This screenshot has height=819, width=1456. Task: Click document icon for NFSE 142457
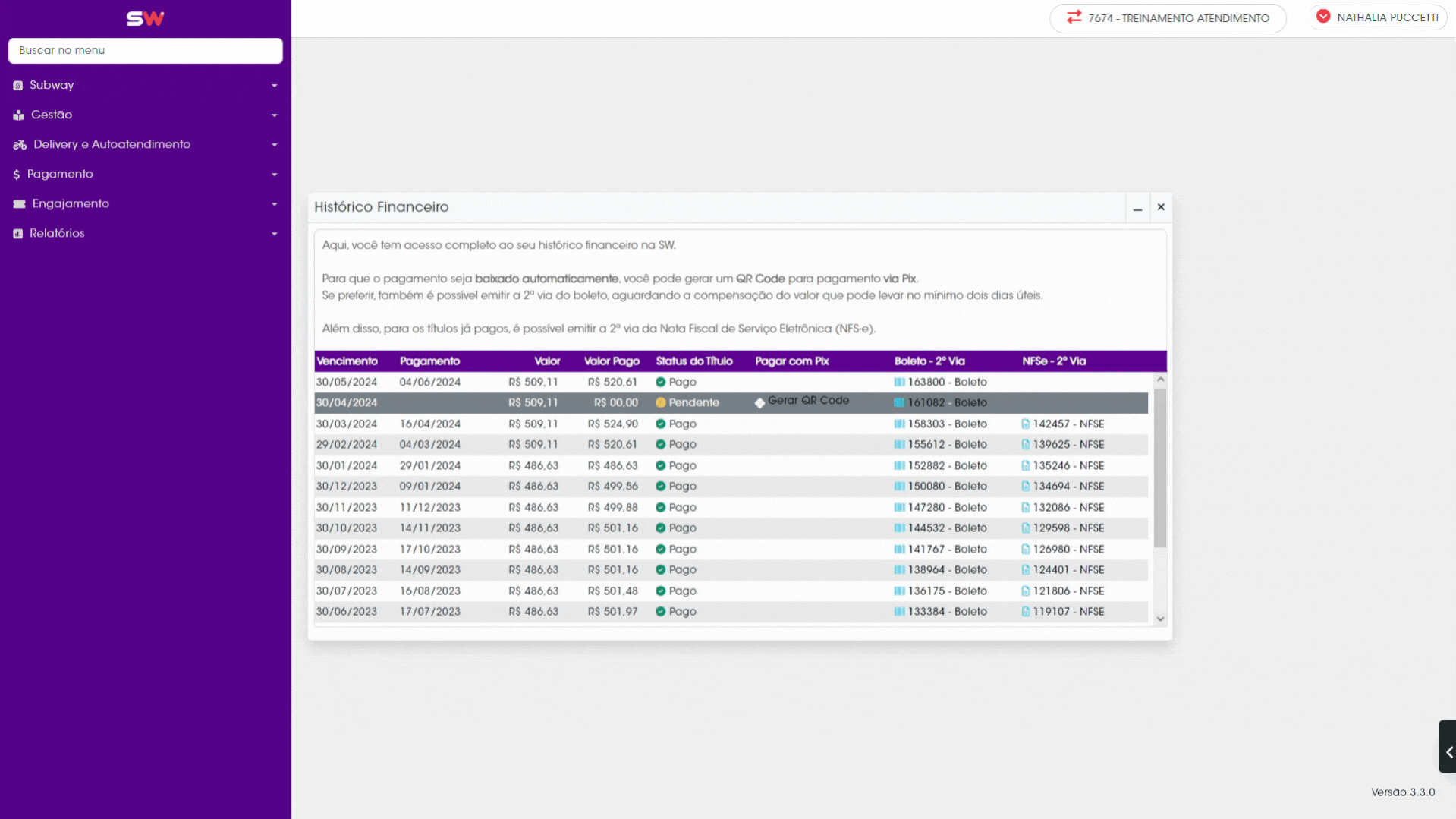1026,424
